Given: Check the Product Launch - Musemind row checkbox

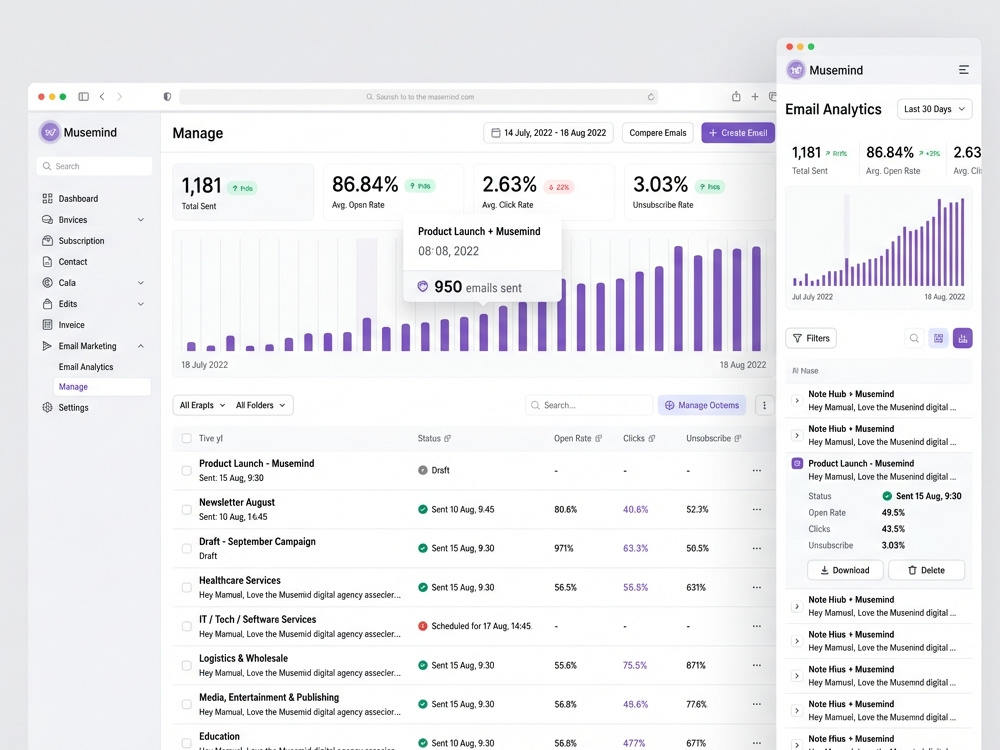Looking at the screenshot, I should click(186, 470).
